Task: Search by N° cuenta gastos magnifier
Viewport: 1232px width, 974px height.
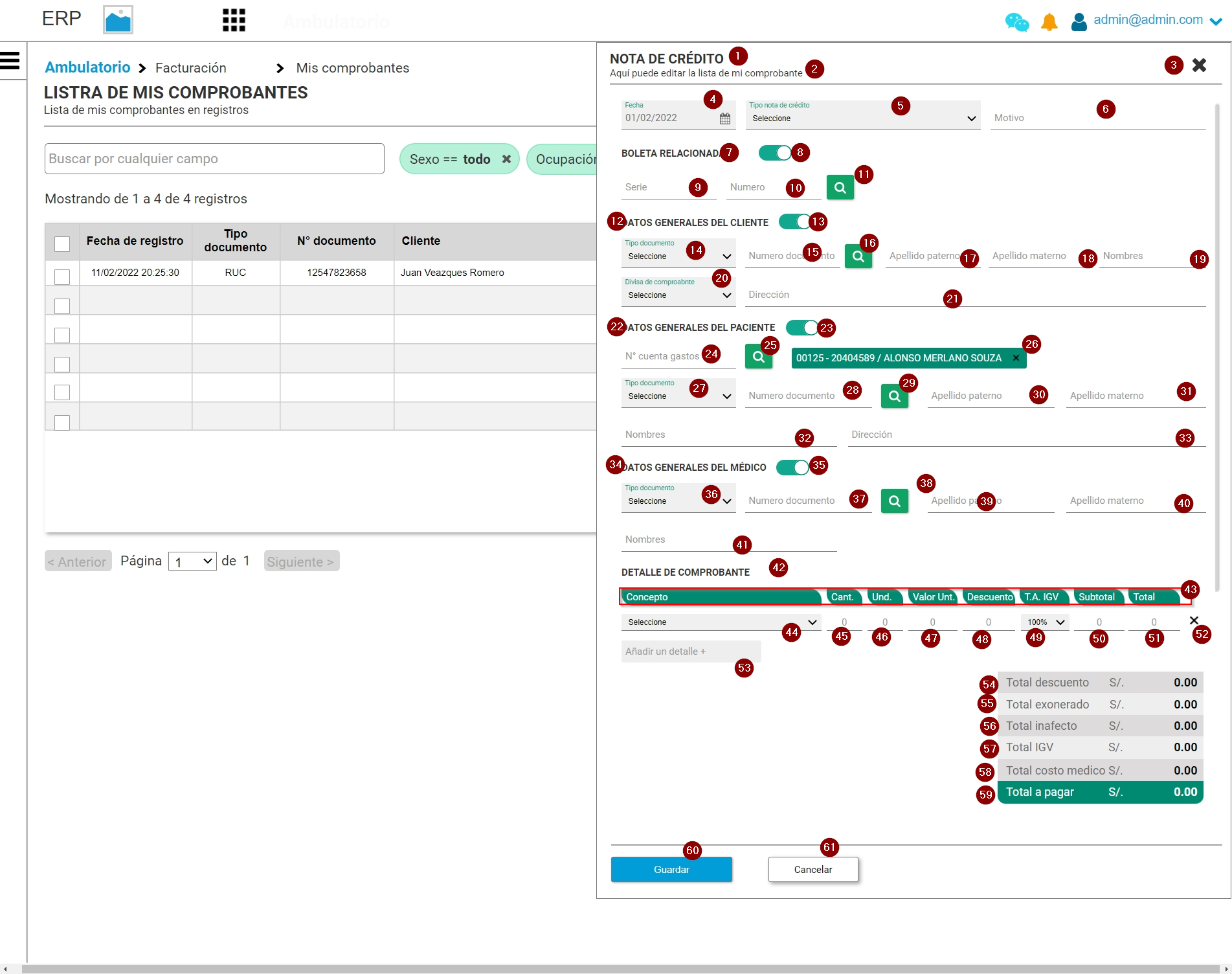Action: [758, 357]
